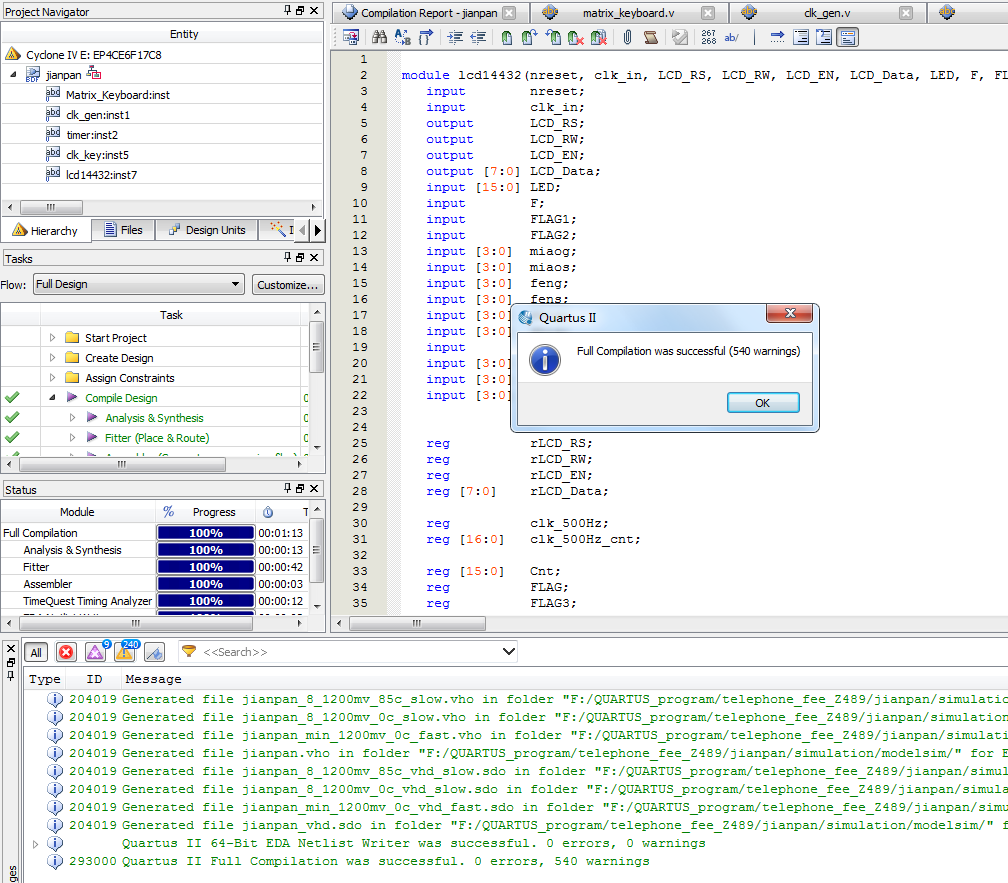Screen dimensions: 1008x883
Task: Click the binoculars Find icon in editor toolbar
Action: [x=379, y=37]
